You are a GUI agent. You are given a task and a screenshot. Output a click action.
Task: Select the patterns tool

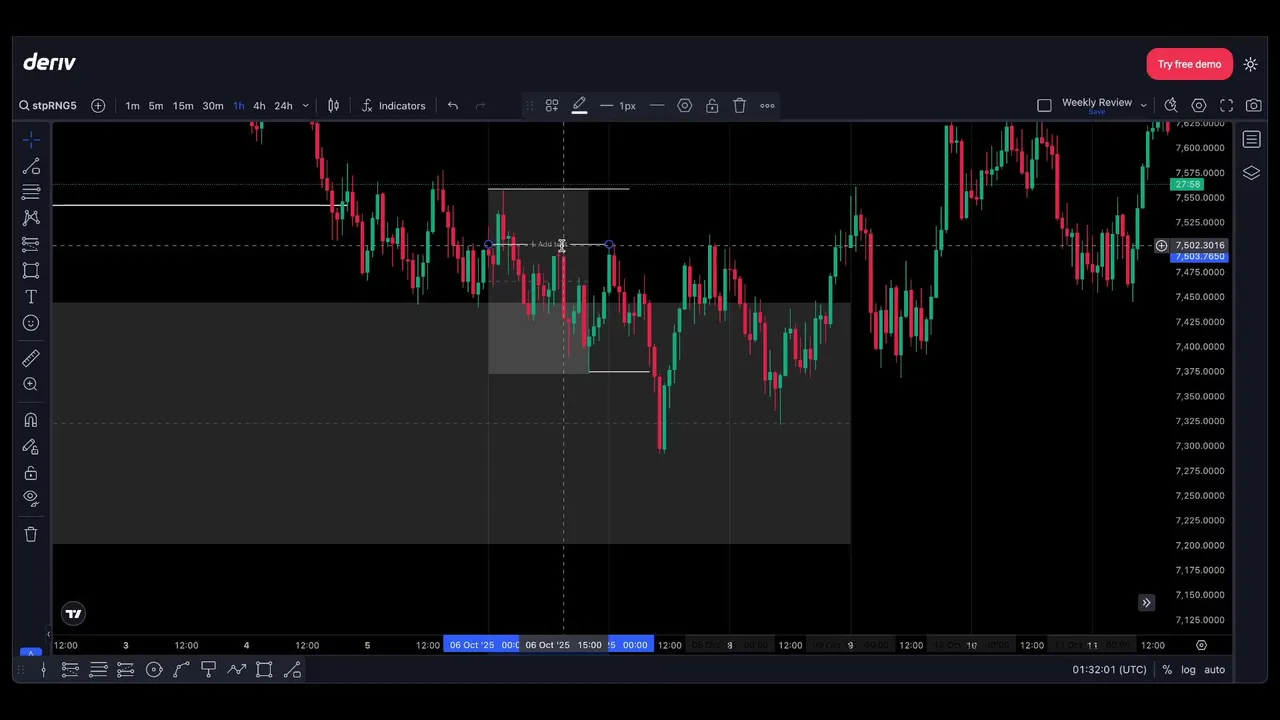[x=31, y=218]
